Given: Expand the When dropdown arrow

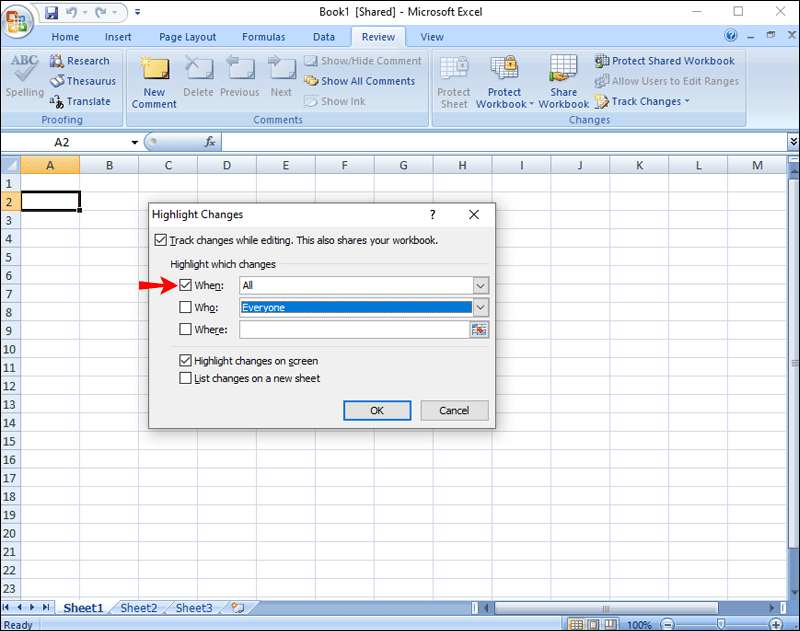Looking at the screenshot, I should coord(480,286).
